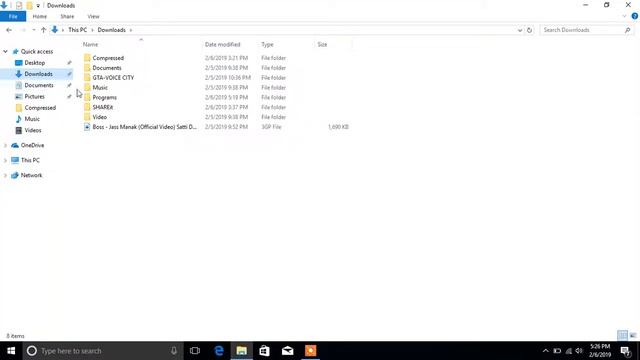640x360 pixels.
Task: Open network status tray icon
Action: pos(568,351)
